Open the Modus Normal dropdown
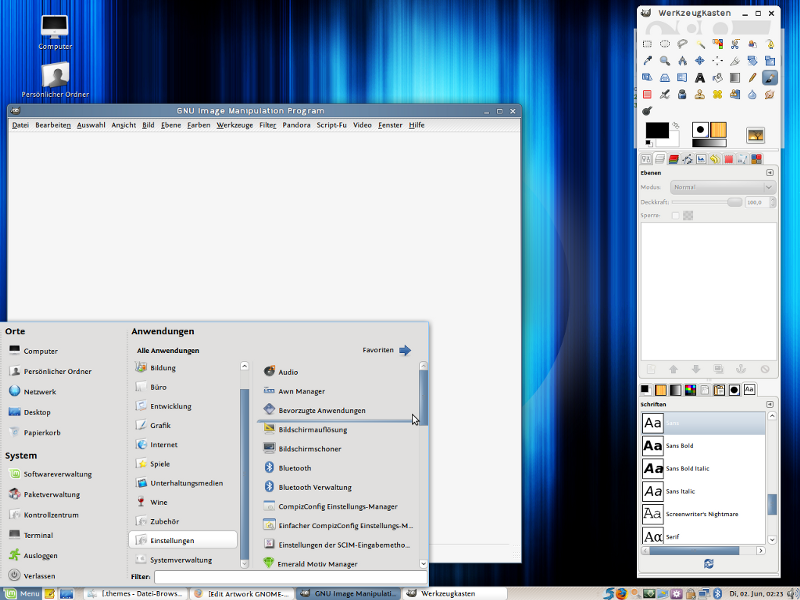This screenshot has width=800, height=600. pyautogui.click(x=723, y=187)
